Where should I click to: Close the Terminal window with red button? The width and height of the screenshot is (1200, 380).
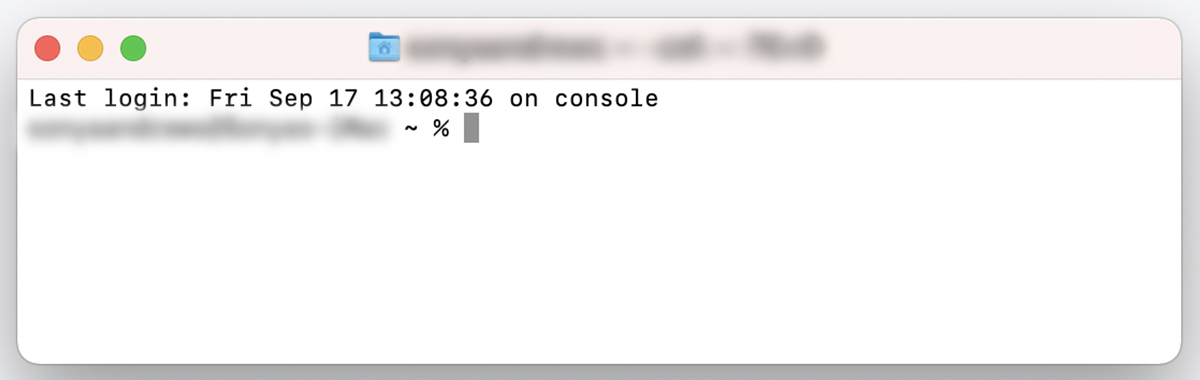point(48,48)
